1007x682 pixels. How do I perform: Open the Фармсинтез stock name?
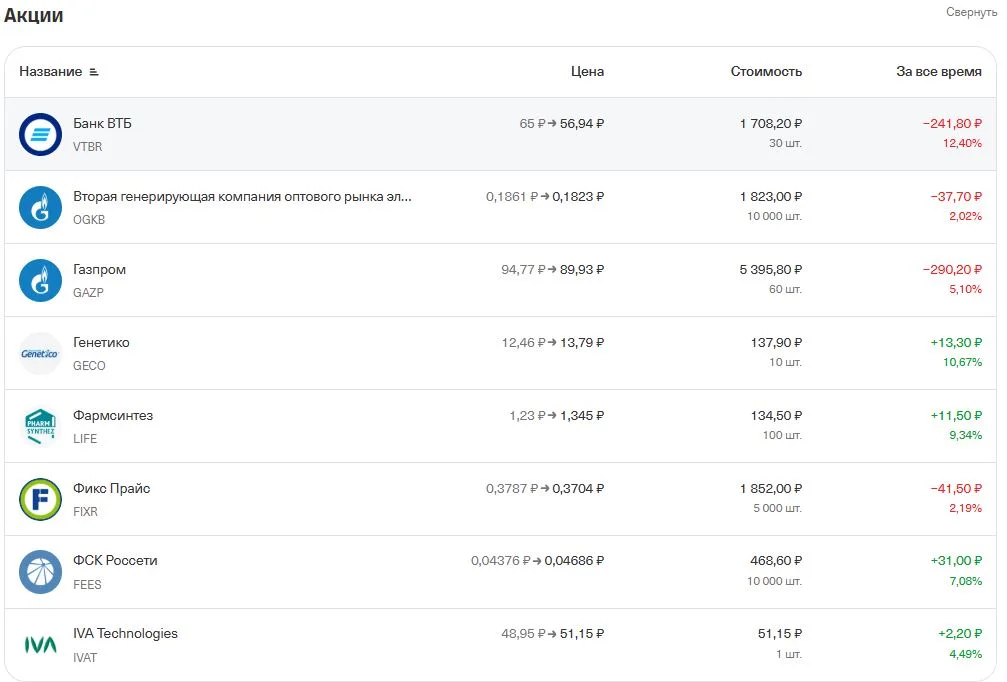[113, 415]
